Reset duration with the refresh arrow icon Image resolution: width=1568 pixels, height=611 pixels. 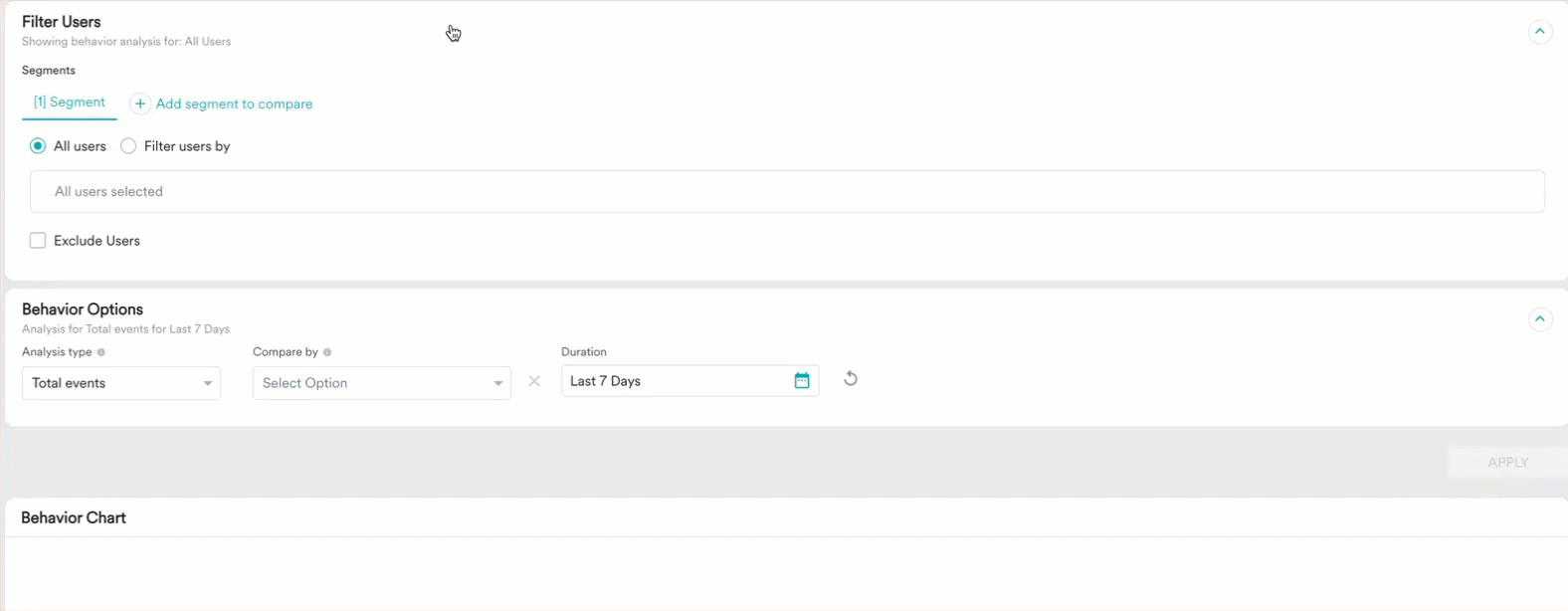pos(851,378)
